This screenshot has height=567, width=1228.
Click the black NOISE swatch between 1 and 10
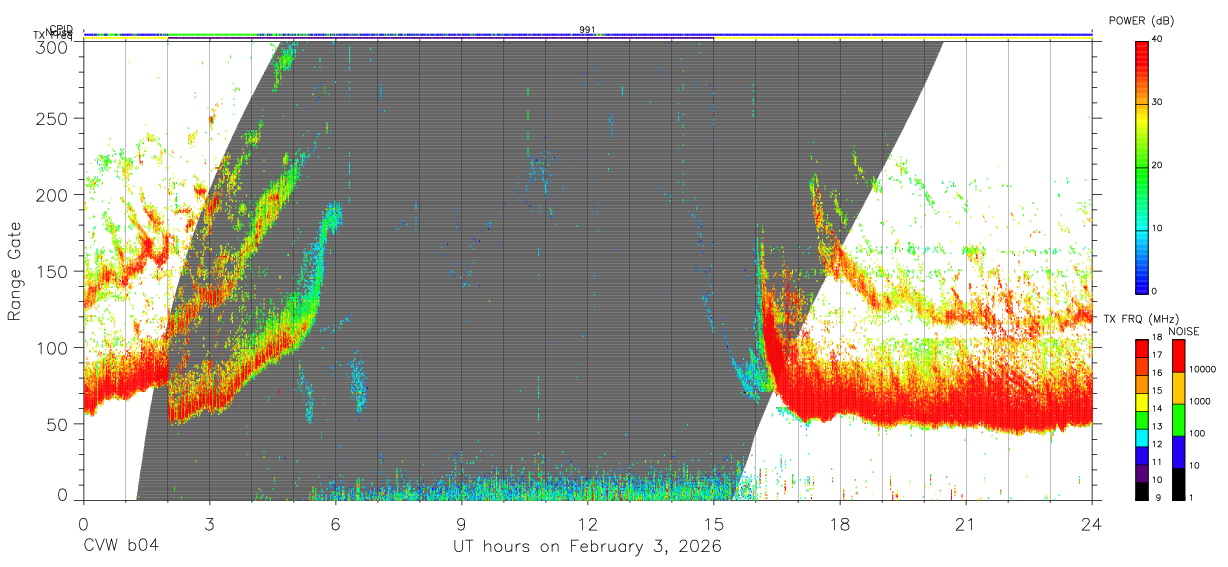tap(1178, 484)
